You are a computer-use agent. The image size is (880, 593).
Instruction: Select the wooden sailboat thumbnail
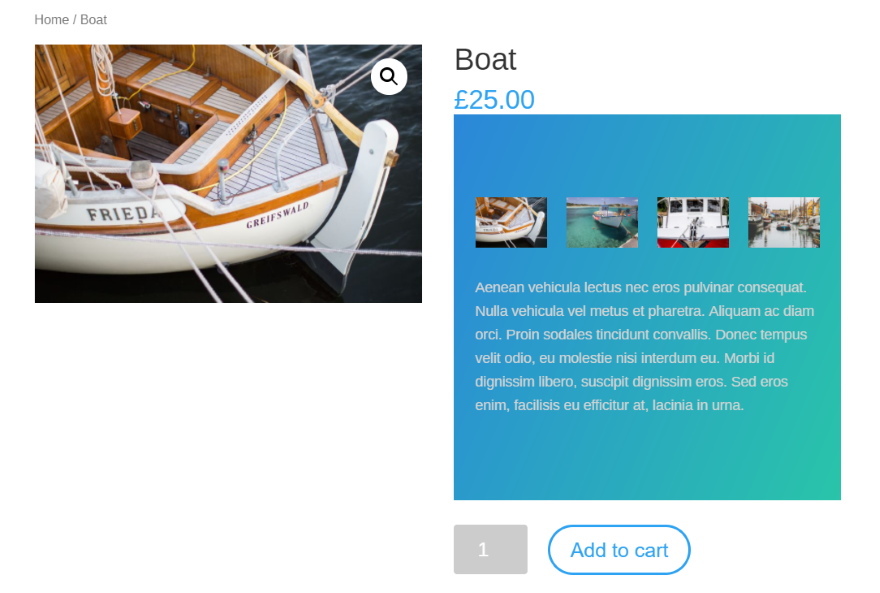[x=511, y=222]
